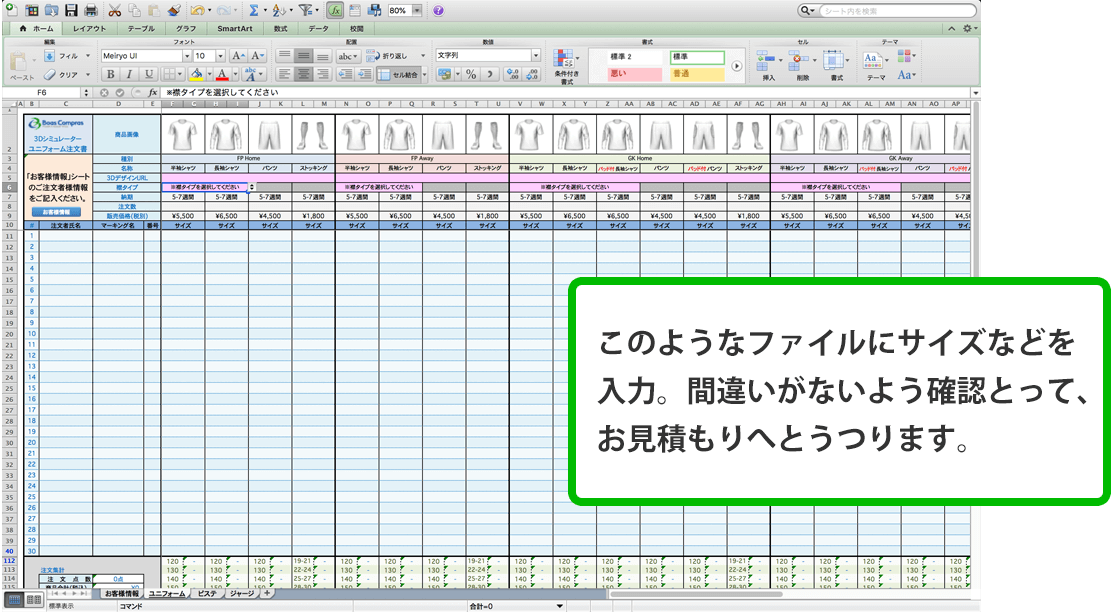Select the Cut scissors icon
1113x614 pixels.
tap(114, 10)
